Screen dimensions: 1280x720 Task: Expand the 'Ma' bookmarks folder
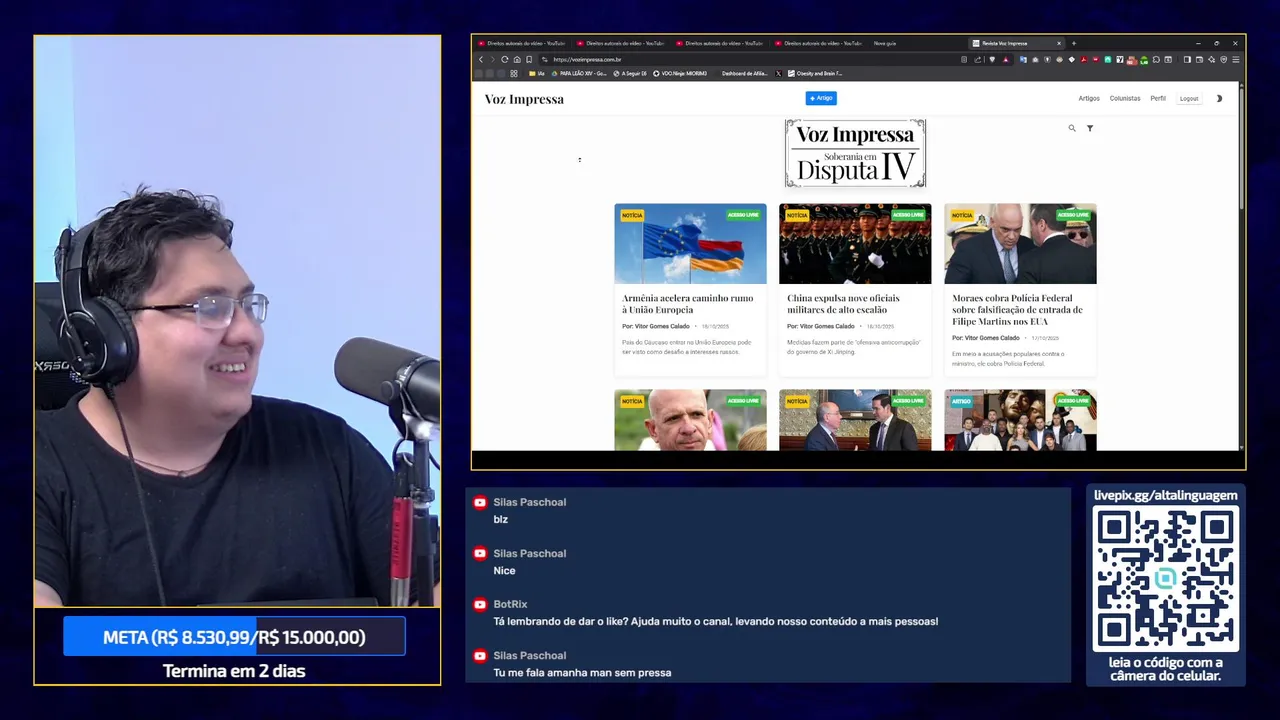coord(537,74)
